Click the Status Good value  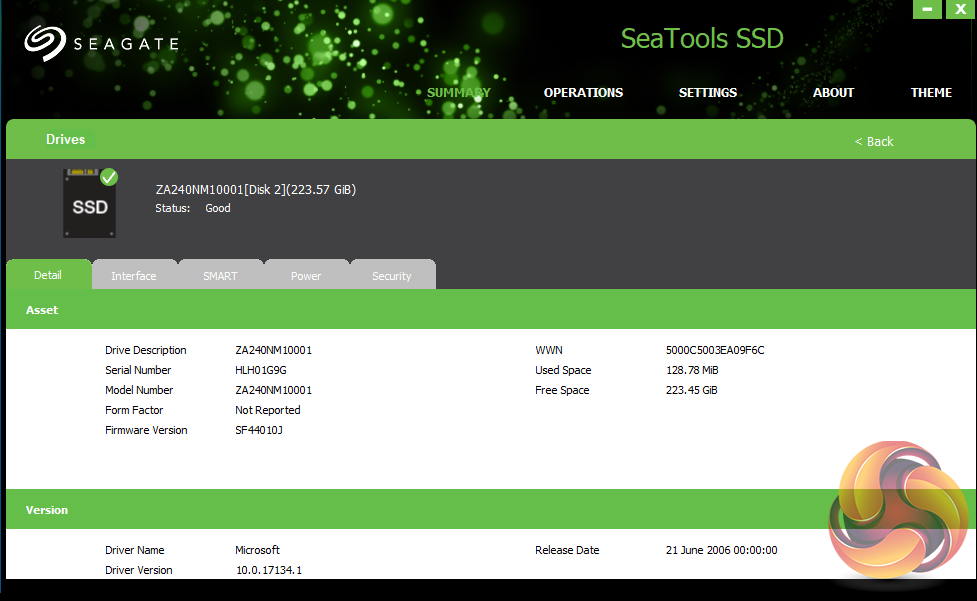tap(218, 208)
